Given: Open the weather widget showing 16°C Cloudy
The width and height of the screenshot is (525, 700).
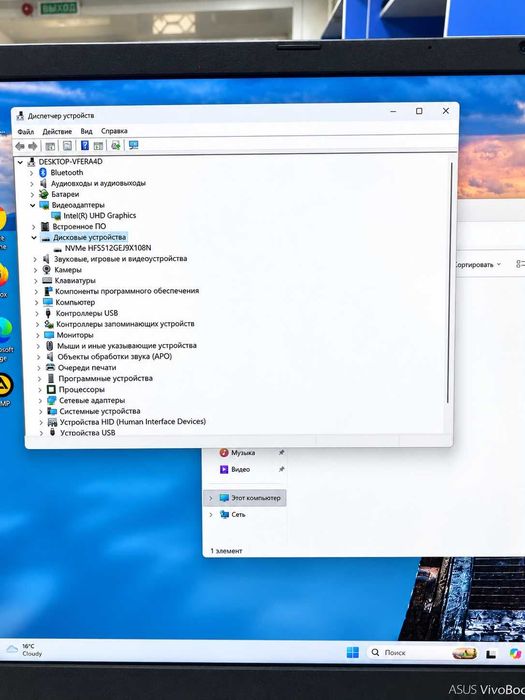Looking at the screenshot, I should click(x=25, y=650).
